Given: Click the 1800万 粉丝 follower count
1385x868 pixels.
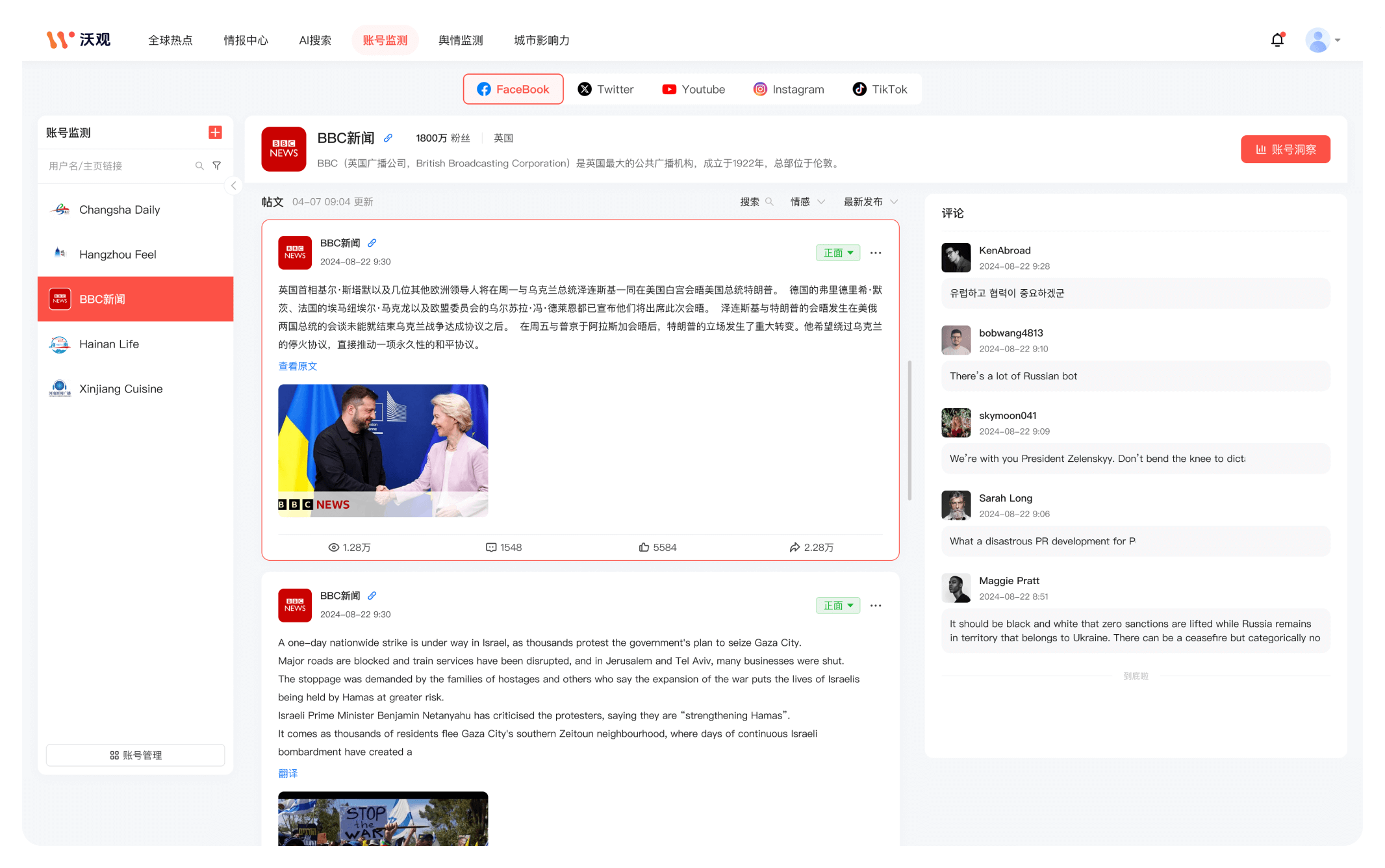Looking at the screenshot, I should (443, 138).
